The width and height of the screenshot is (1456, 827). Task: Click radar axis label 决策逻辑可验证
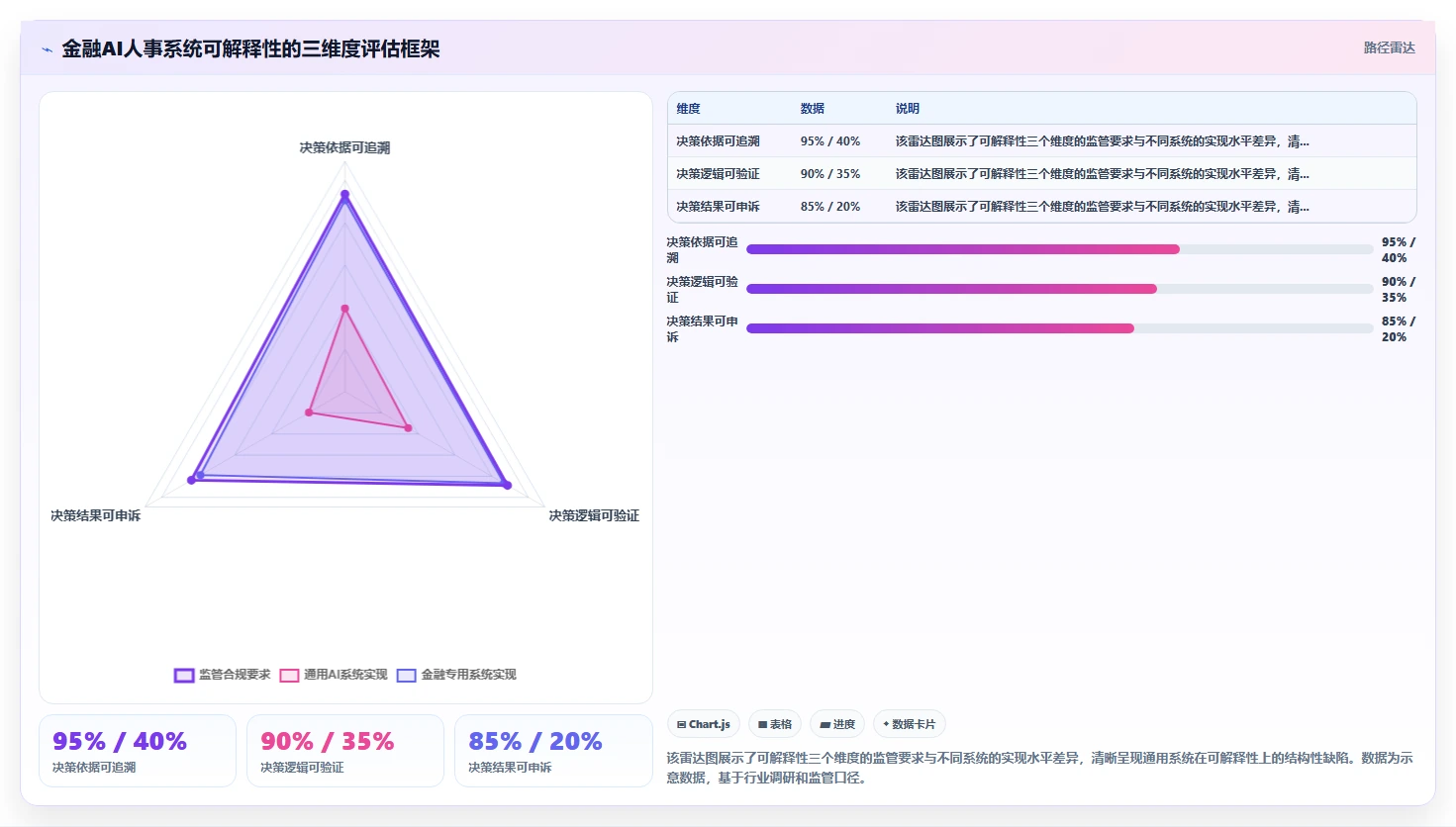[x=594, y=515]
